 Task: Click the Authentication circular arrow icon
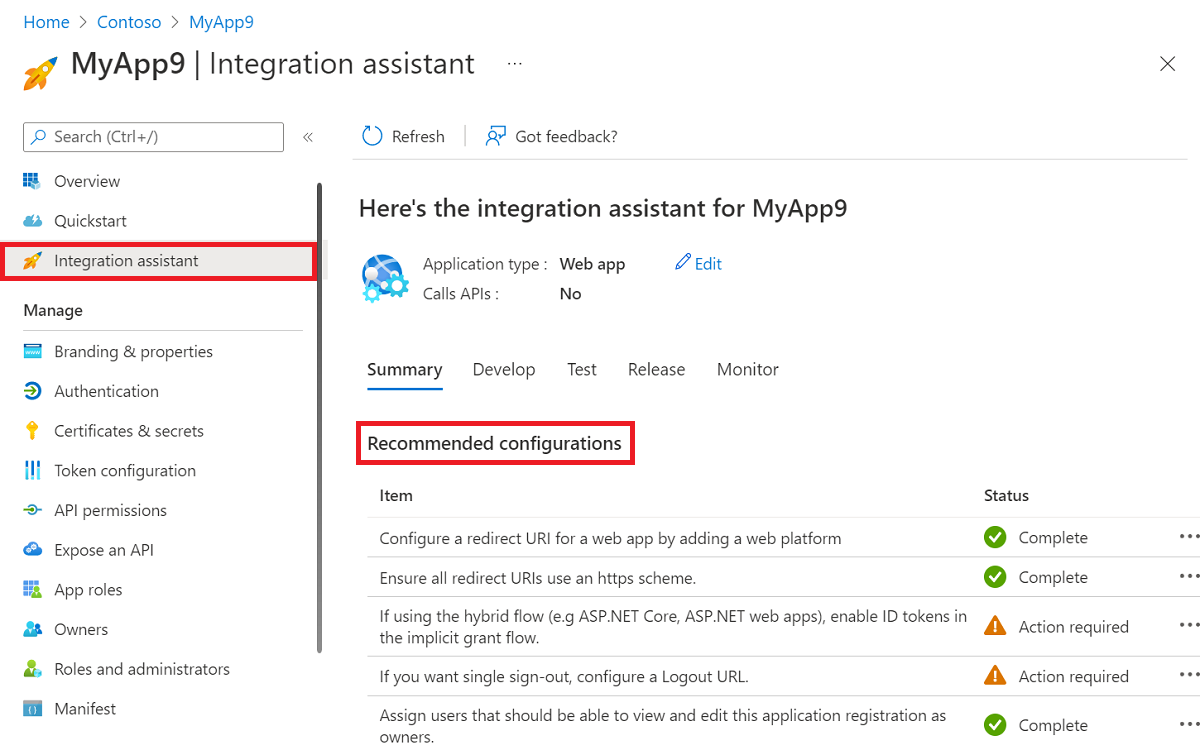33,391
